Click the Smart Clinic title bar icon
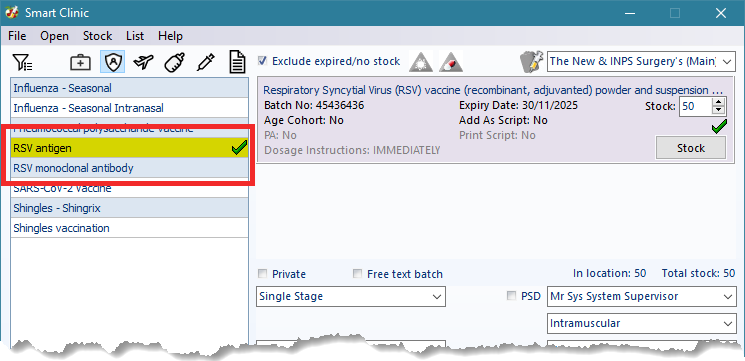This screenshot has height=361, width=745. coord(12,13)
